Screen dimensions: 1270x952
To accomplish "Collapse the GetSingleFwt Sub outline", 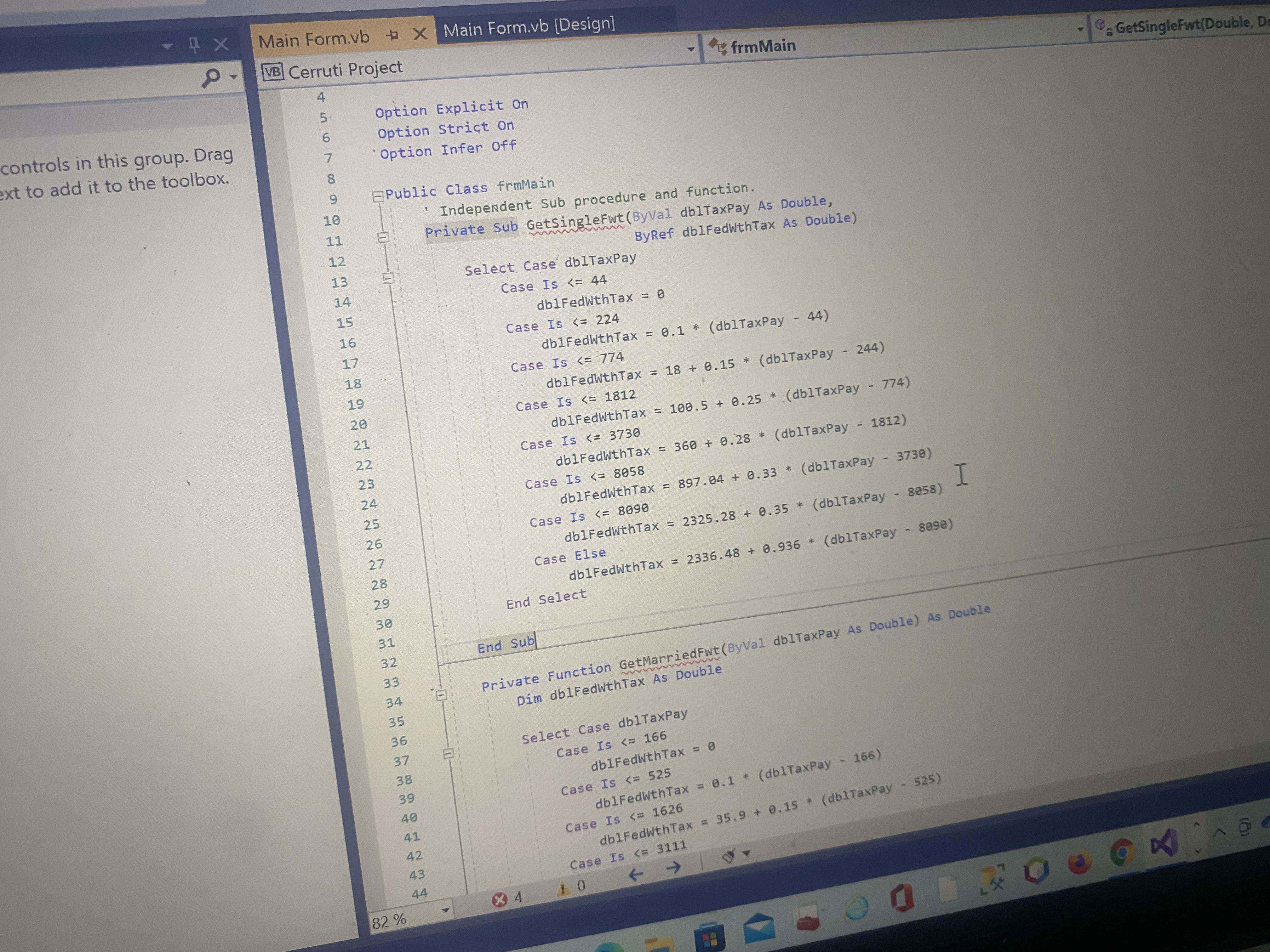I will (x=383, y=238).
